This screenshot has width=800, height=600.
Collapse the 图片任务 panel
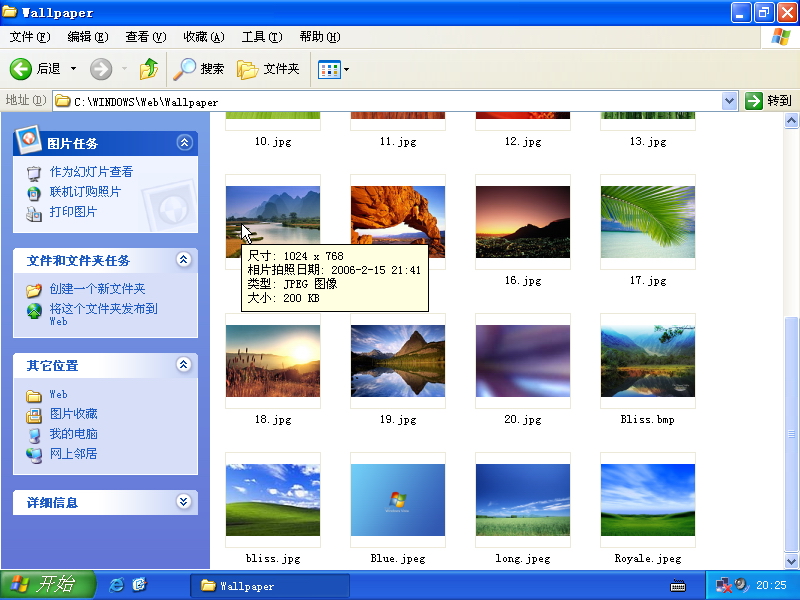[184, 142]
